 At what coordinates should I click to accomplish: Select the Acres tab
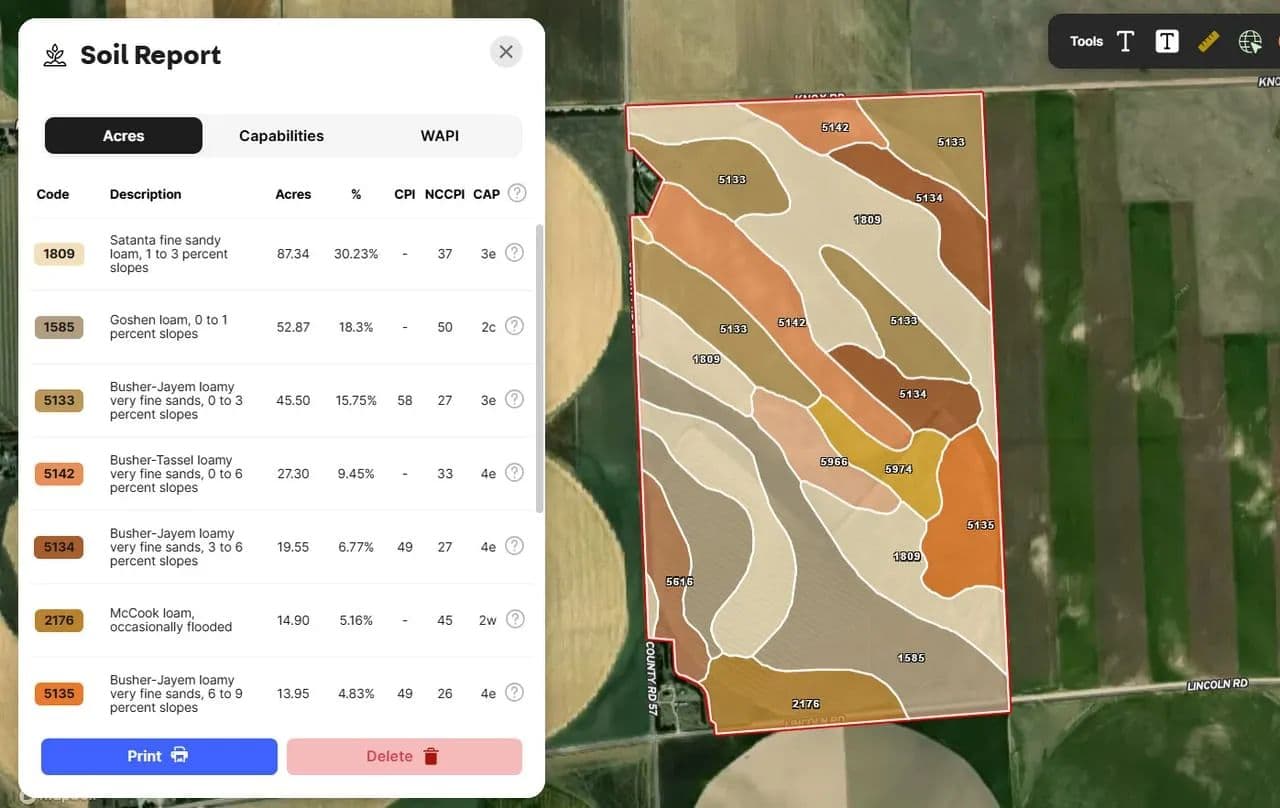click(x=124, y=136)
